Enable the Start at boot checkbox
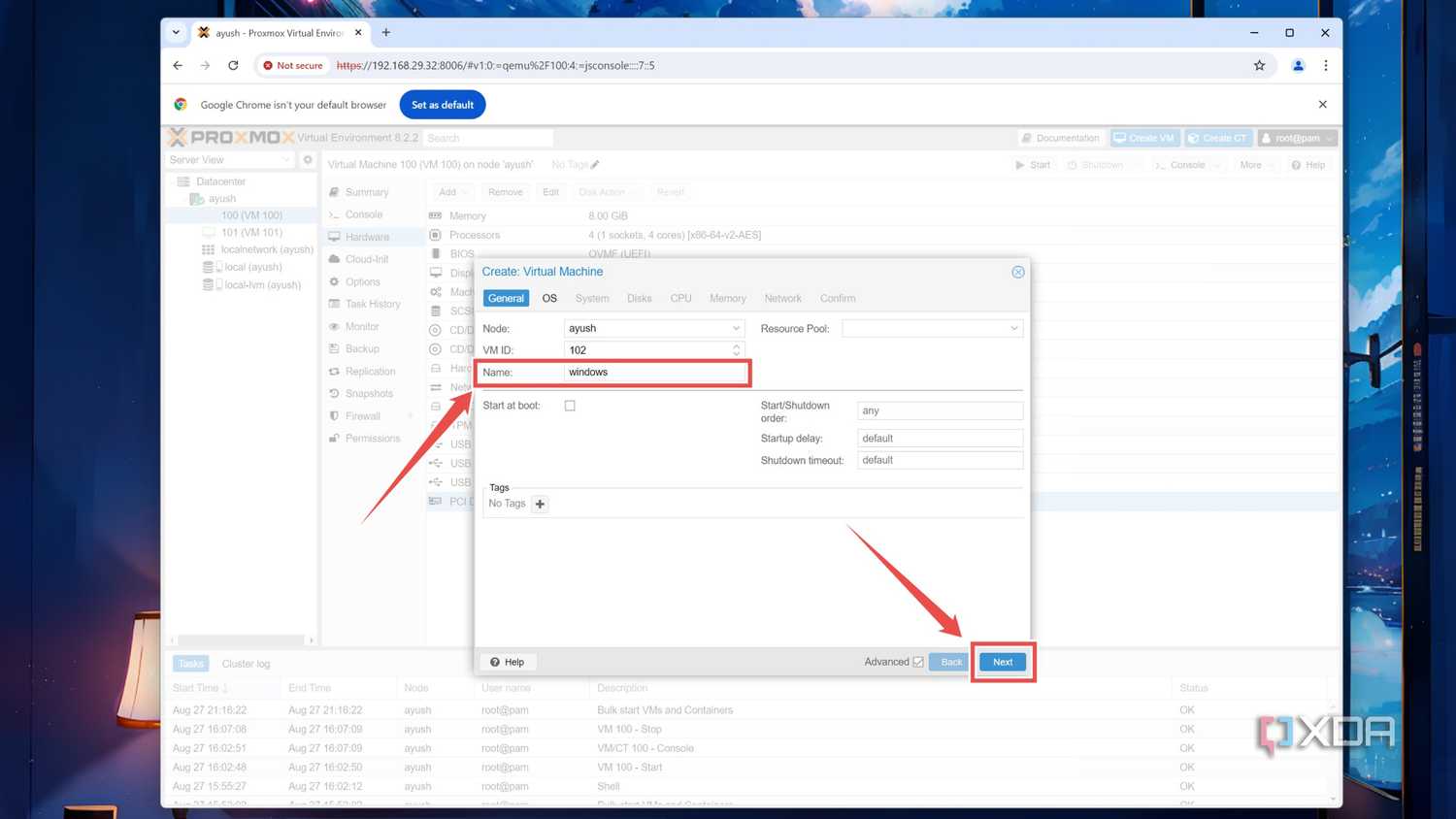The height and width of the screenshot is (819, 1456). click(570, 406)
